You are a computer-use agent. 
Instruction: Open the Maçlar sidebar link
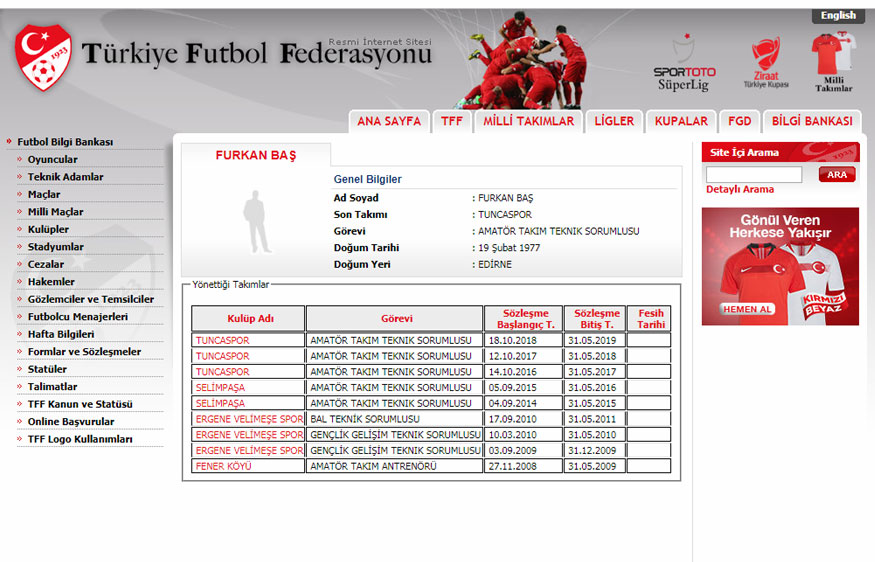44,194
